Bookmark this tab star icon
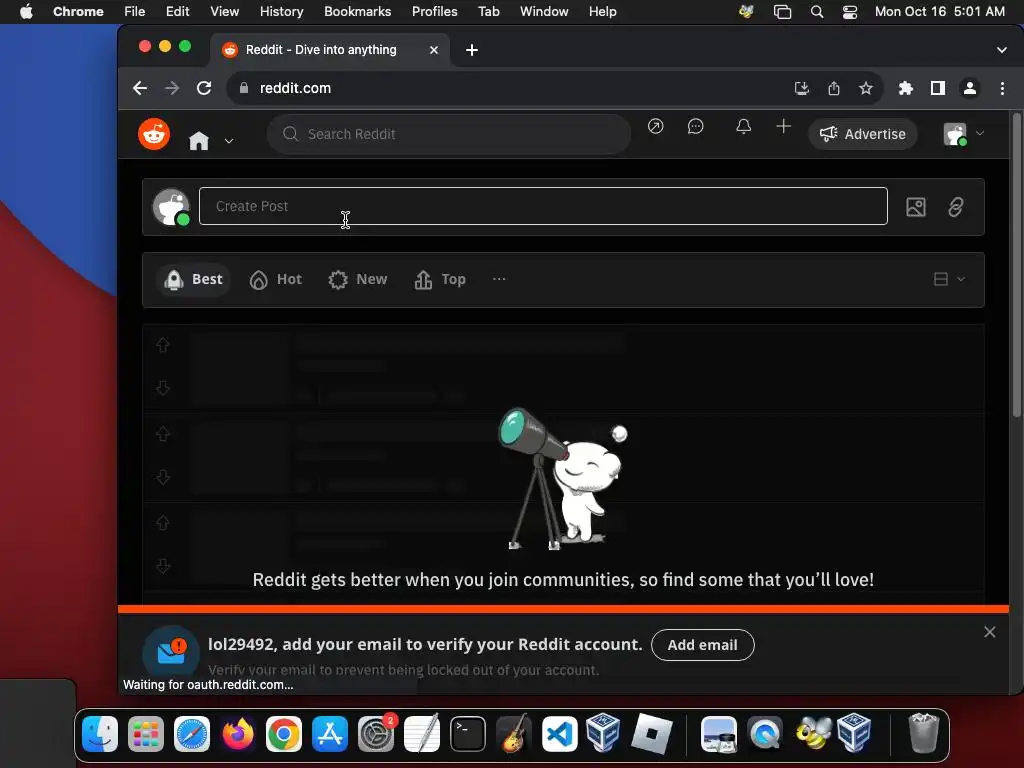This screenshot has width=1024, height=768. 866,88
